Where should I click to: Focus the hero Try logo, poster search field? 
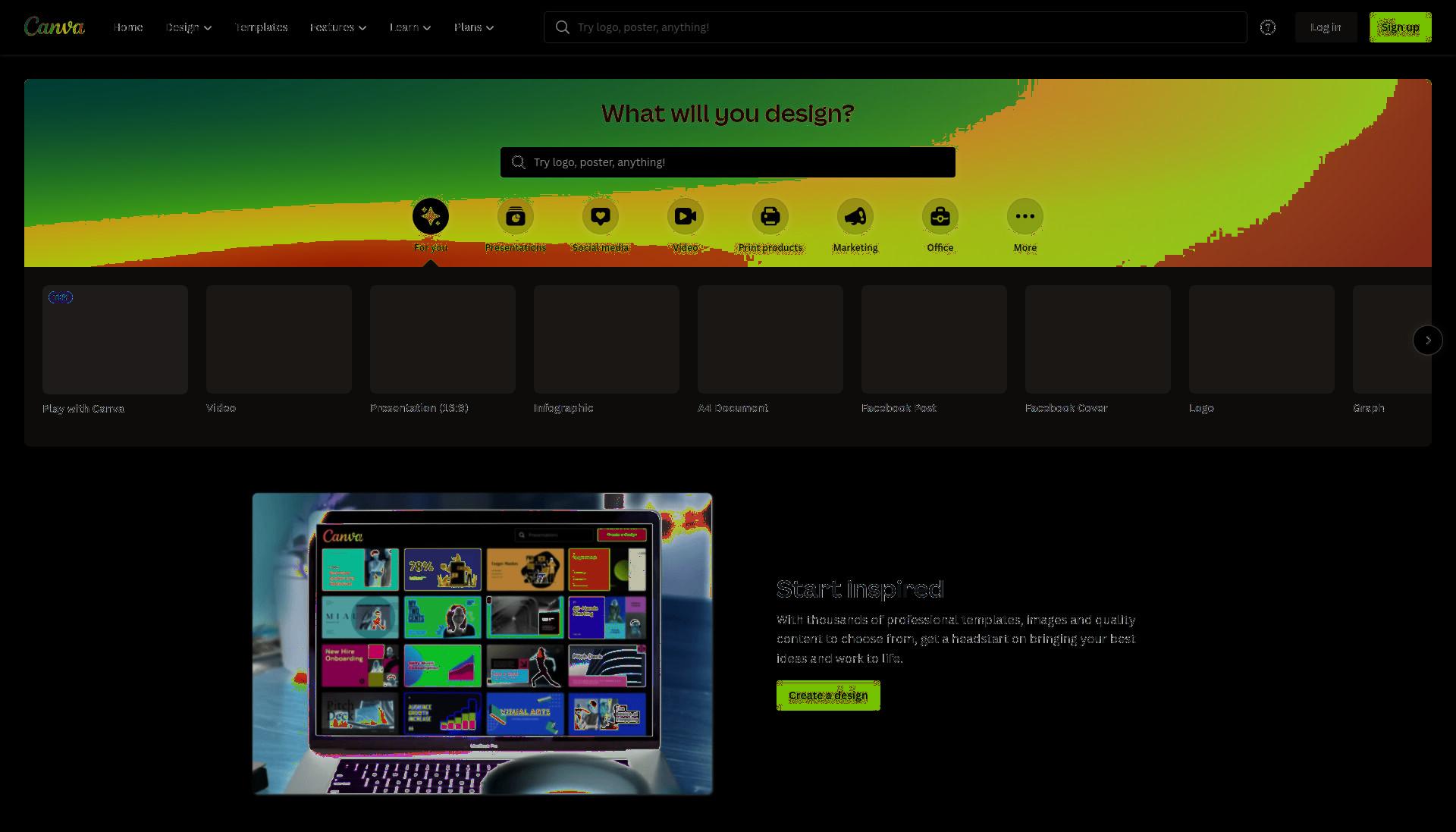[x=728, y=162]
